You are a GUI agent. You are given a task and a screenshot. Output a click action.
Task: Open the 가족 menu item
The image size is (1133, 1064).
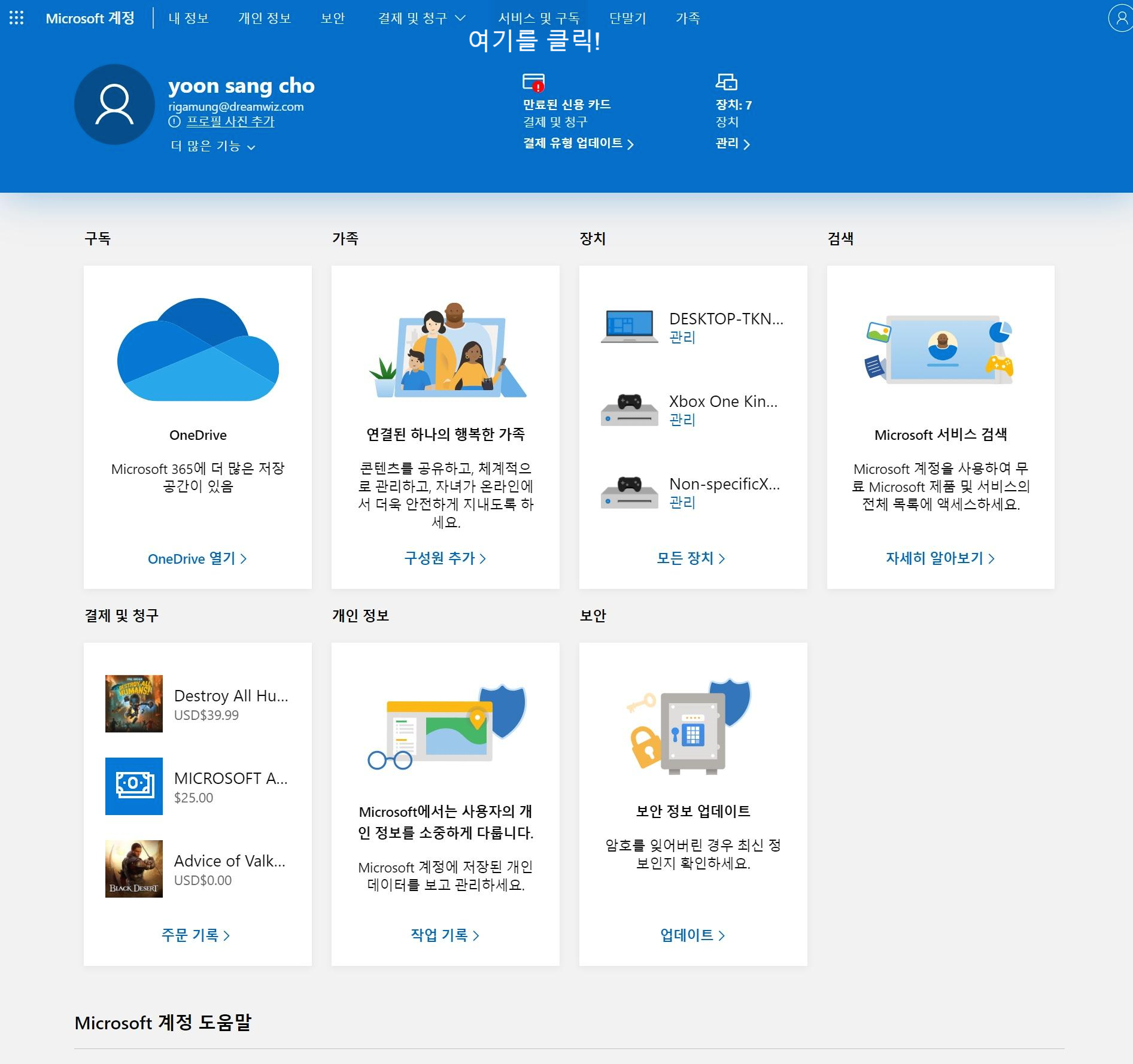(688, 18)
